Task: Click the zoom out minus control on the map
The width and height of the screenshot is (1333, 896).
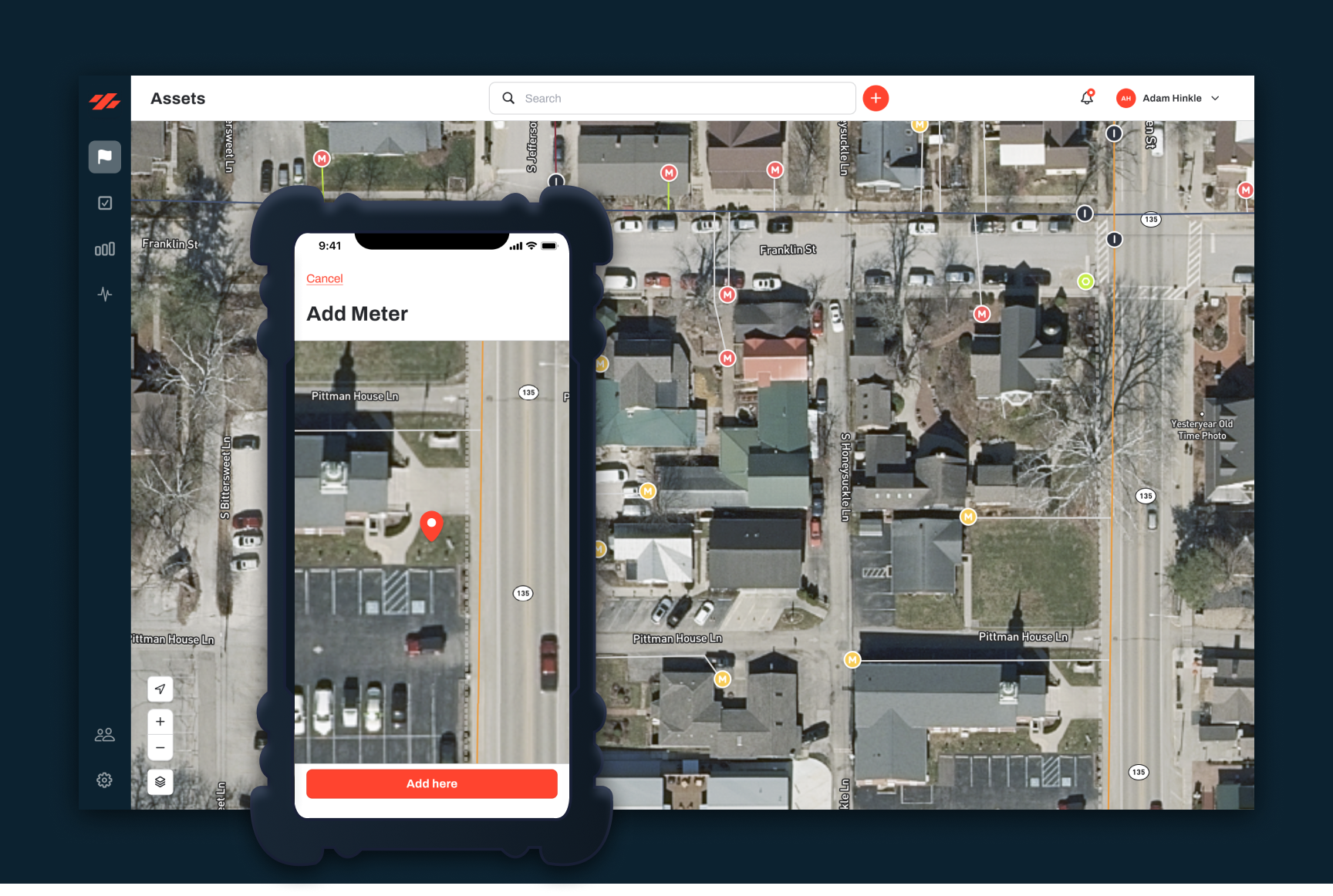Action: coord(160,747)
